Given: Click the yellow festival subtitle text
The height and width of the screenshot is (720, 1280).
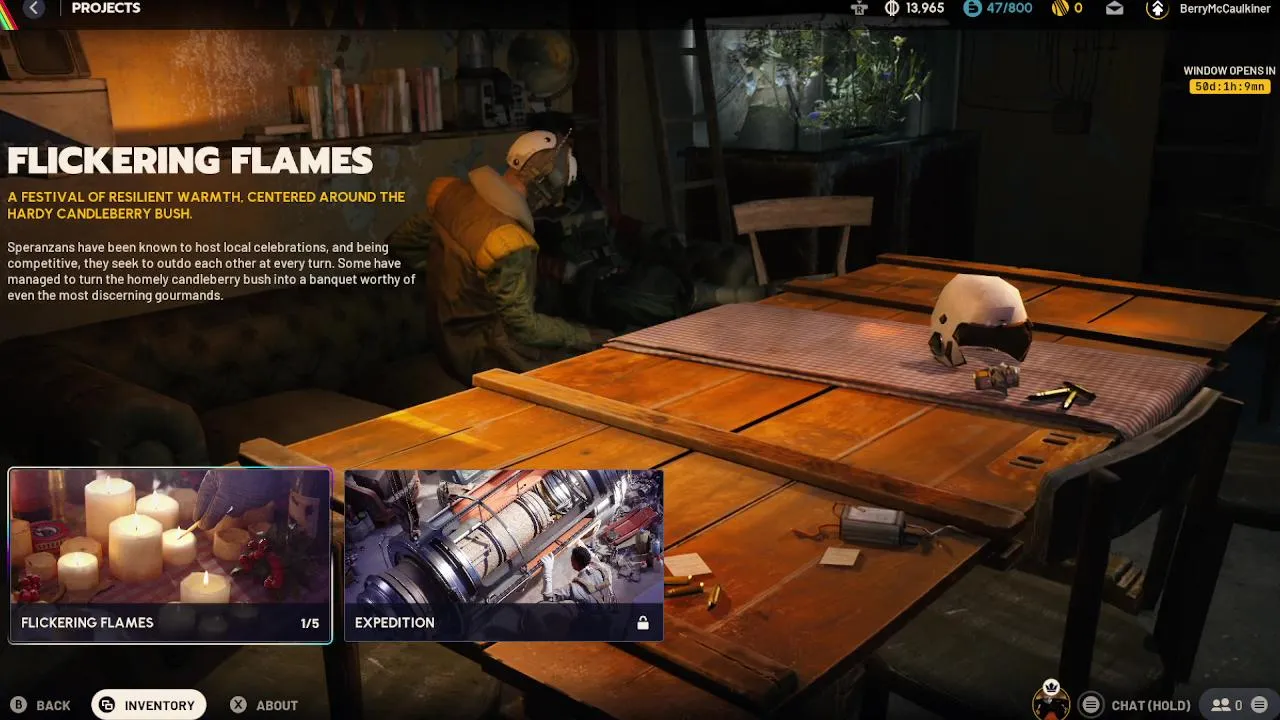Looking at the screenshot, I should (206, 205).
